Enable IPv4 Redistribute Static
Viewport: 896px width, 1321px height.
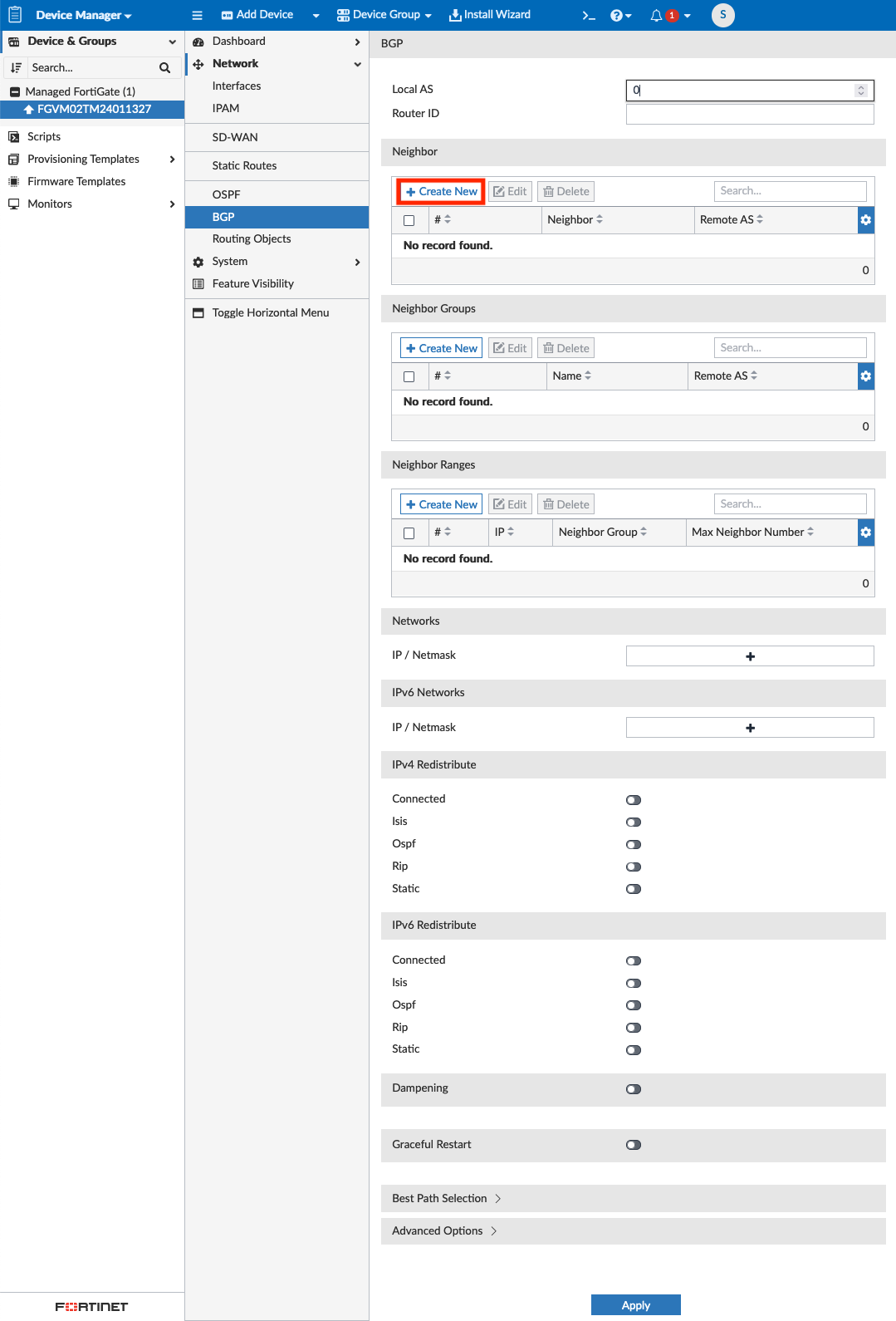(x=634, y=889)
